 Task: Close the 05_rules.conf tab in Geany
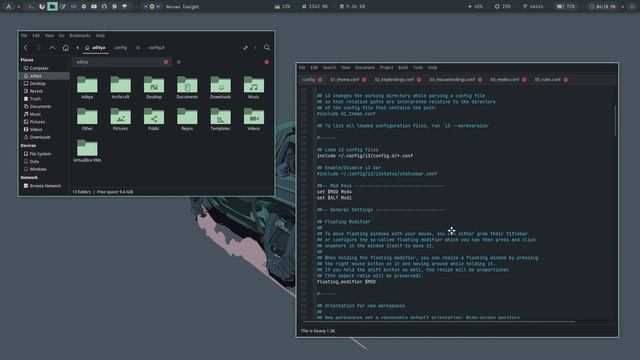click(566, 80)
